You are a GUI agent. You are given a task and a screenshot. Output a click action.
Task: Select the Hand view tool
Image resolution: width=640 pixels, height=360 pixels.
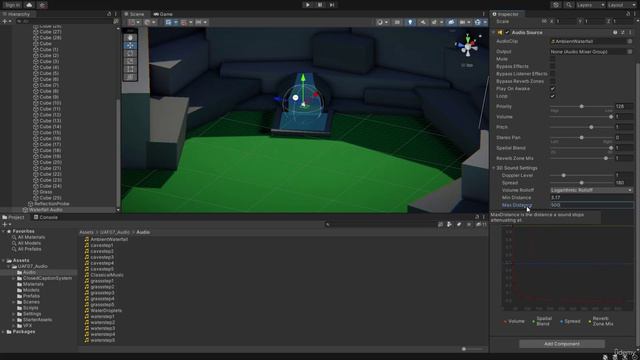click(x=130, y=38)
